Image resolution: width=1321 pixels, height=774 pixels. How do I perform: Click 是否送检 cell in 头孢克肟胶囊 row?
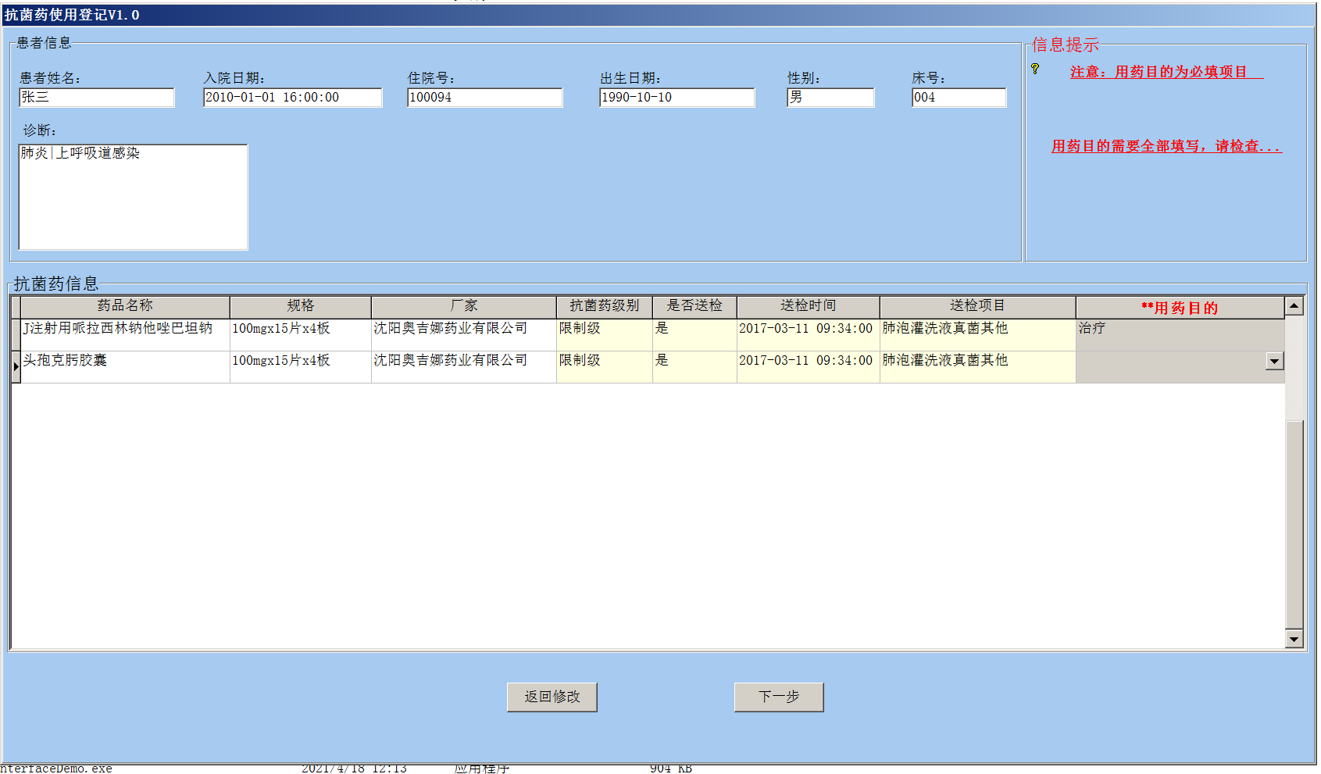(x=694, y=367)
